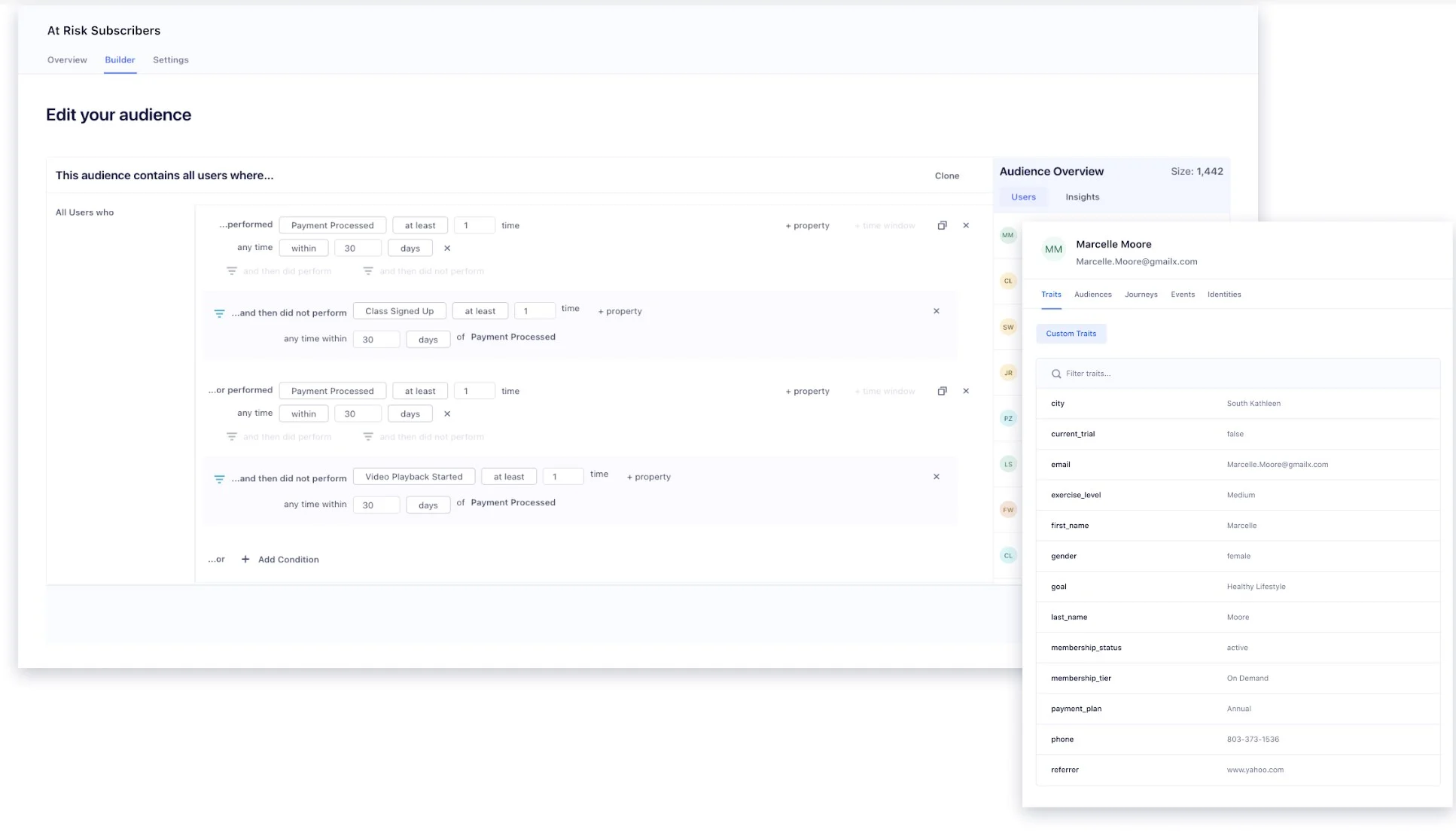Expand the 'or performed' event selector dropdown
This screenshot has height=836, width=1456.
[x=332, y=390]
